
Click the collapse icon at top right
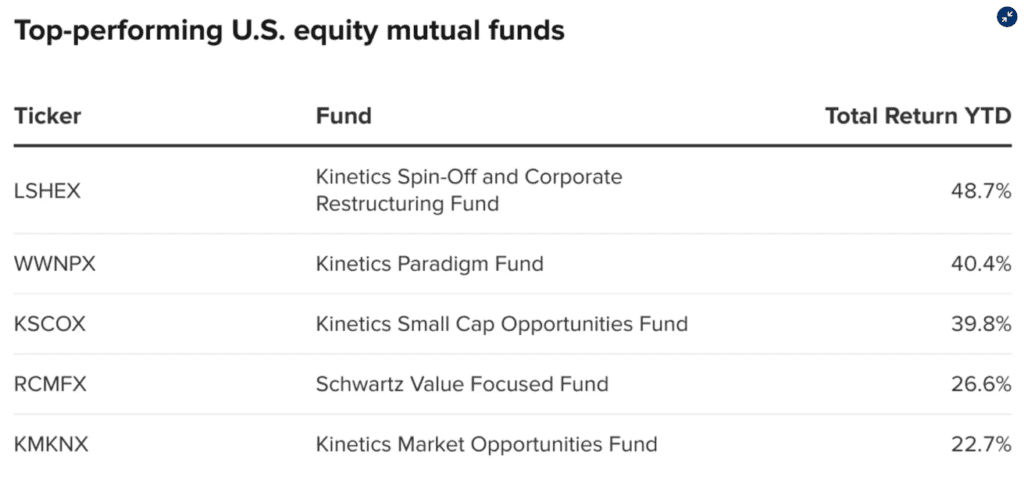pyautogui.click(x=1006, y=17)
